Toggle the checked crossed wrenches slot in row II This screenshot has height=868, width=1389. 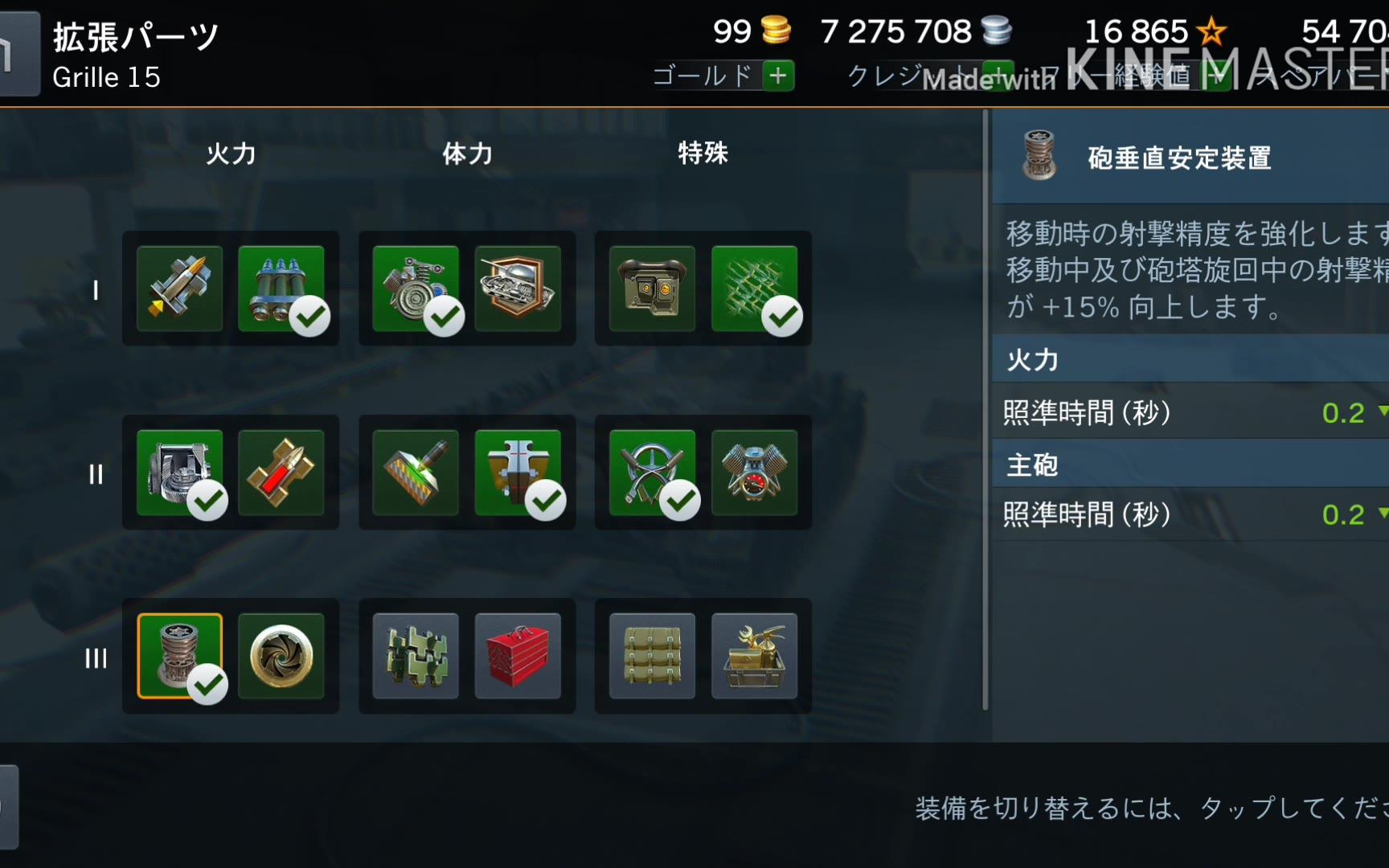point(652,473)
